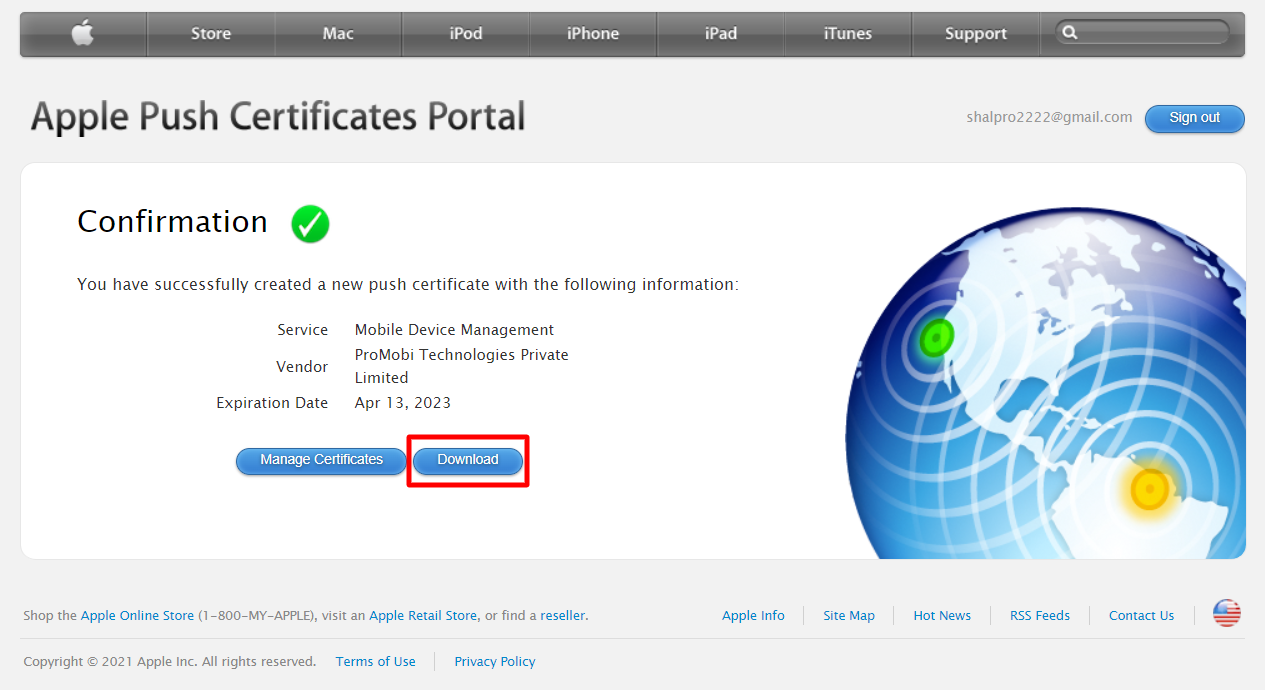Open the Terms of Use link
This screenshot has width=1265, height=690.
(376, 662)
